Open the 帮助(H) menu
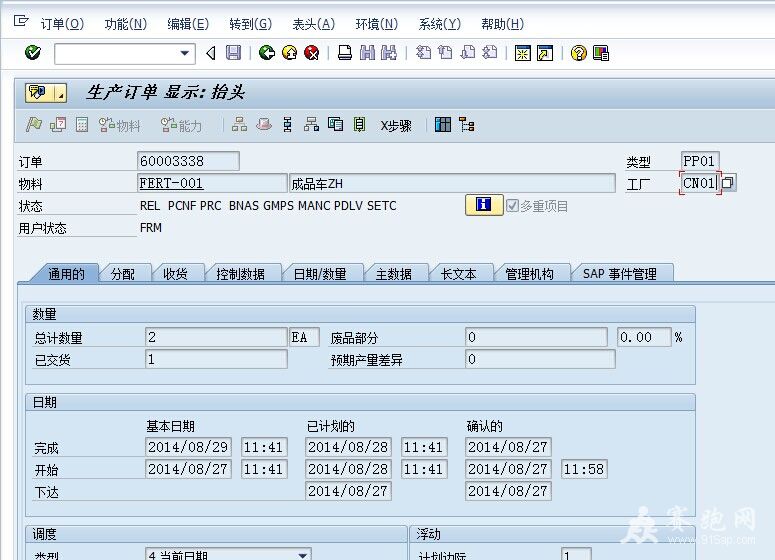Screen dimensions: 775x560 (x=502, y=24)
